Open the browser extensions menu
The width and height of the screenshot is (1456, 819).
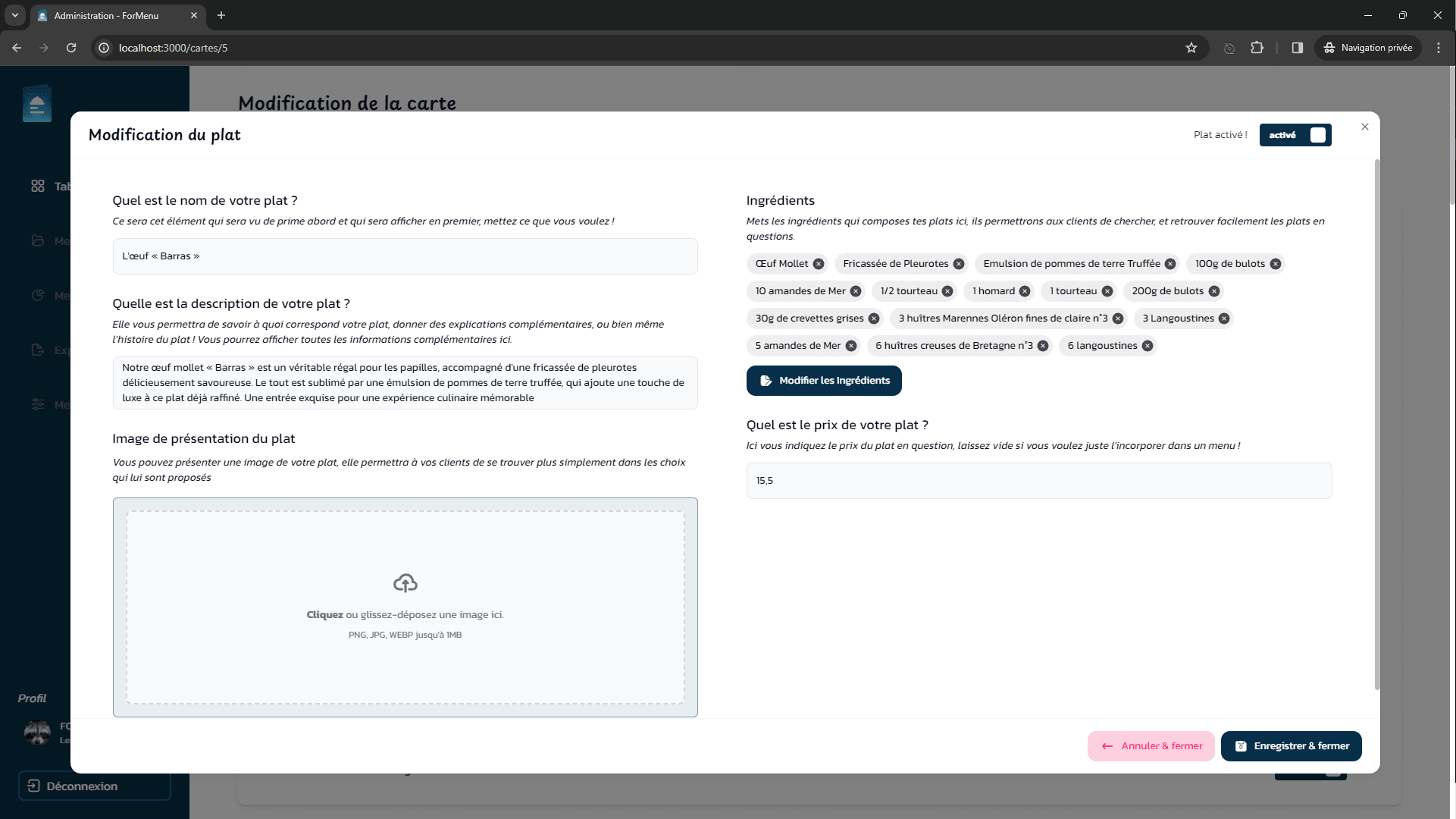(1257, 48)
